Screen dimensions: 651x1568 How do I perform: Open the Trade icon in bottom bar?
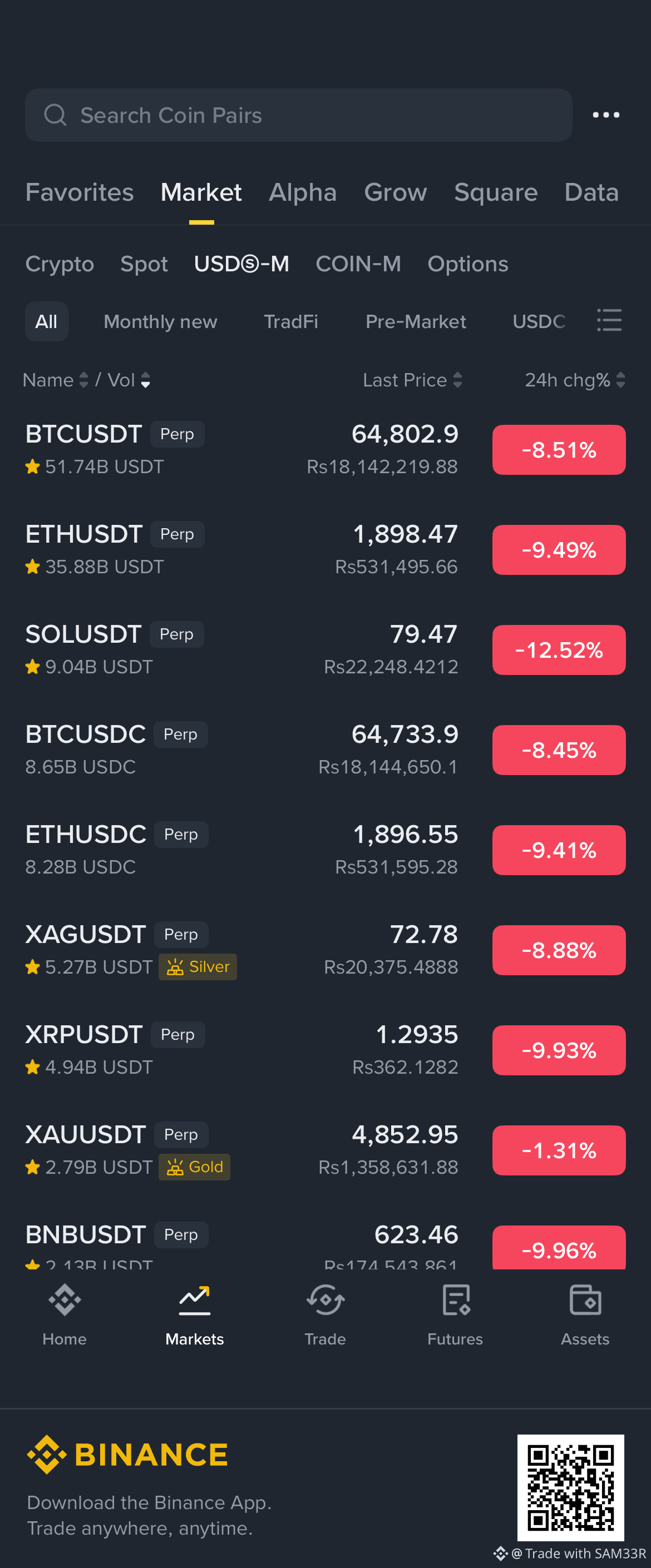point(325,1299)
